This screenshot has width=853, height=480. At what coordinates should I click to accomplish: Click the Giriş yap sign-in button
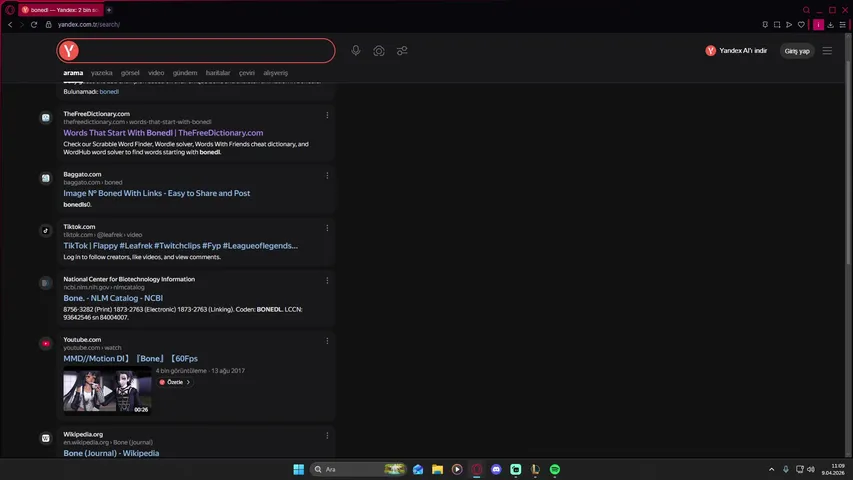(x=797, y=51)
